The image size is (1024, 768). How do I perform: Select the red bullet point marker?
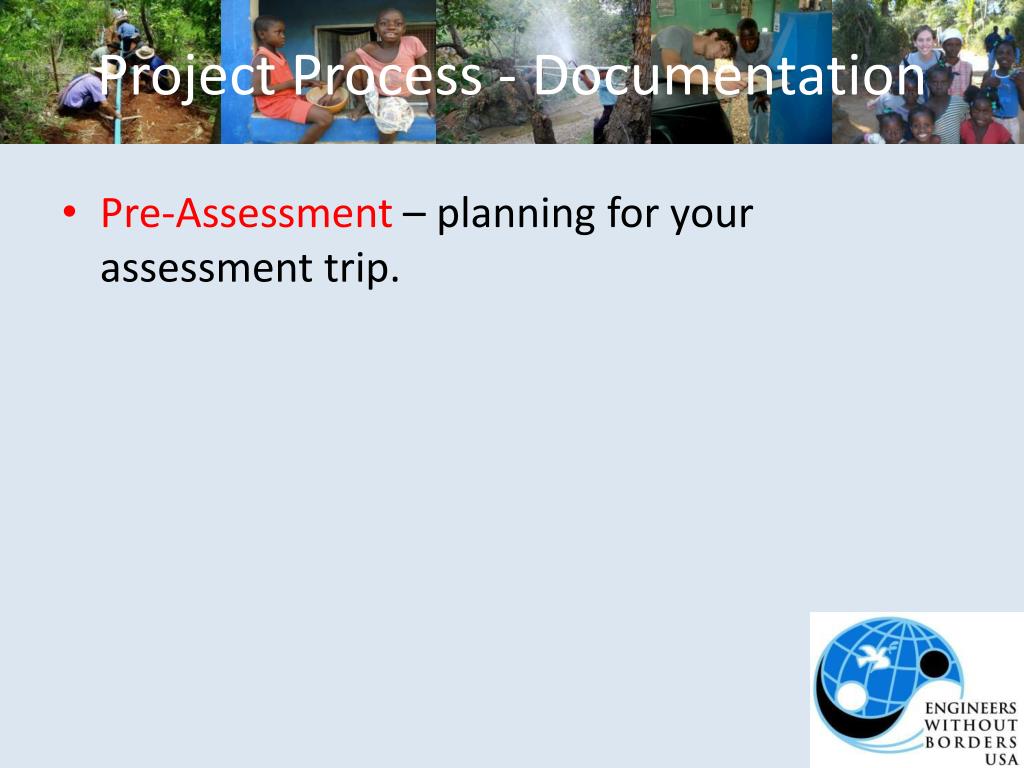(70, 212)
